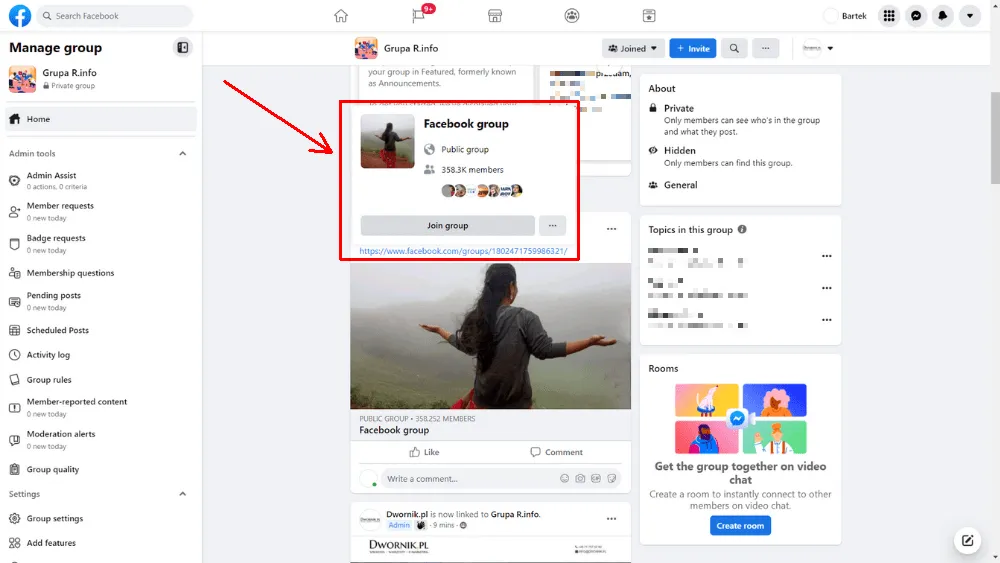Viewport: 1000px width, 563px height.
Task: Click page vertical scrollbar
Action: (x=995, y=137)
